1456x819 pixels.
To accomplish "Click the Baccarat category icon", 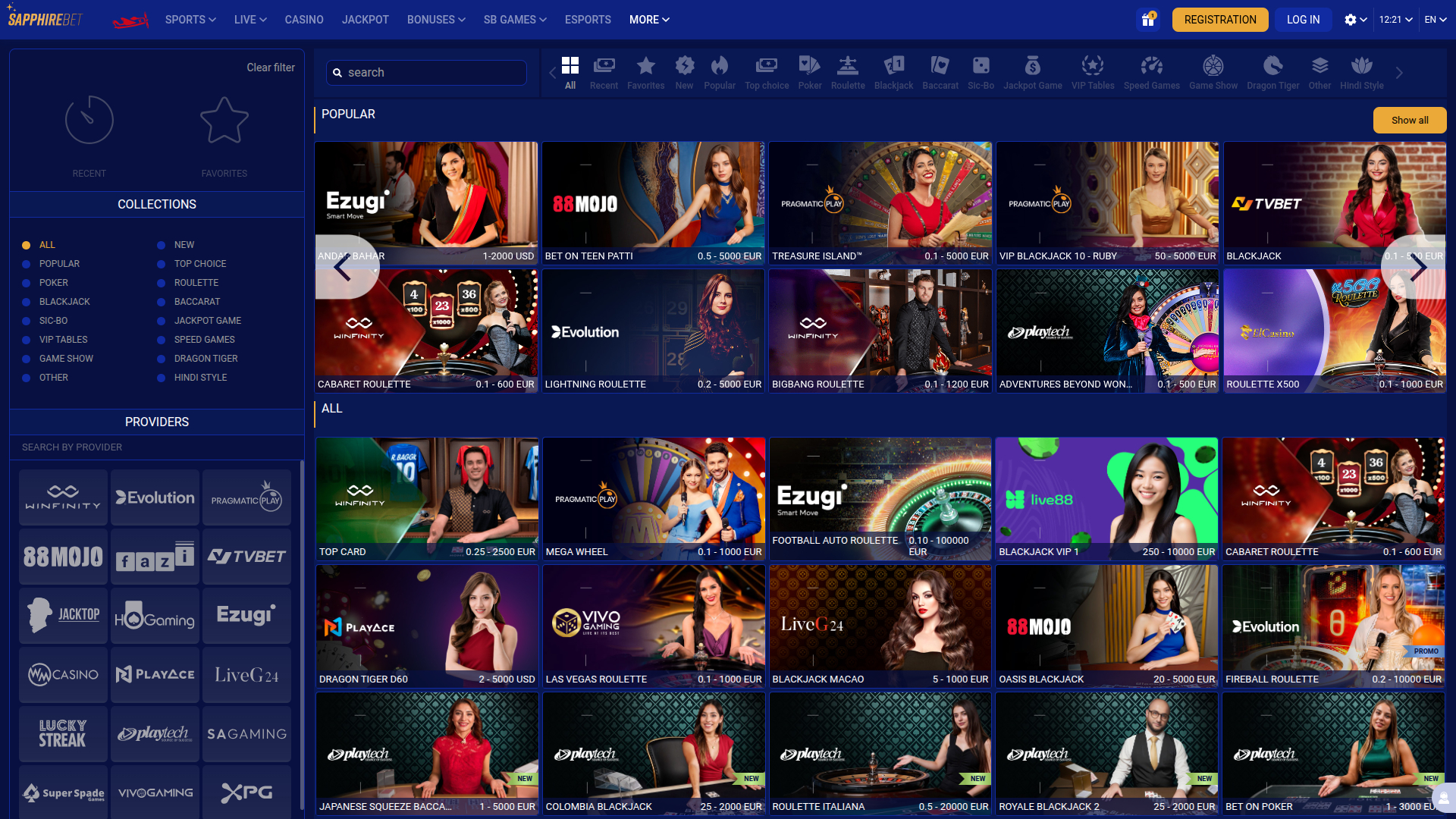I will click(x=940, y=72).
